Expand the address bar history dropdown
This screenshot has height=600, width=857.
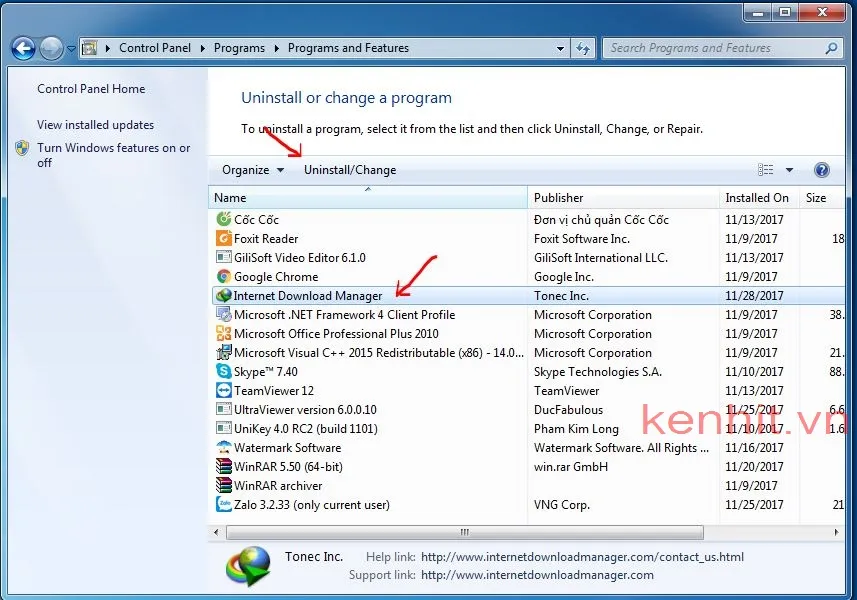561,47
